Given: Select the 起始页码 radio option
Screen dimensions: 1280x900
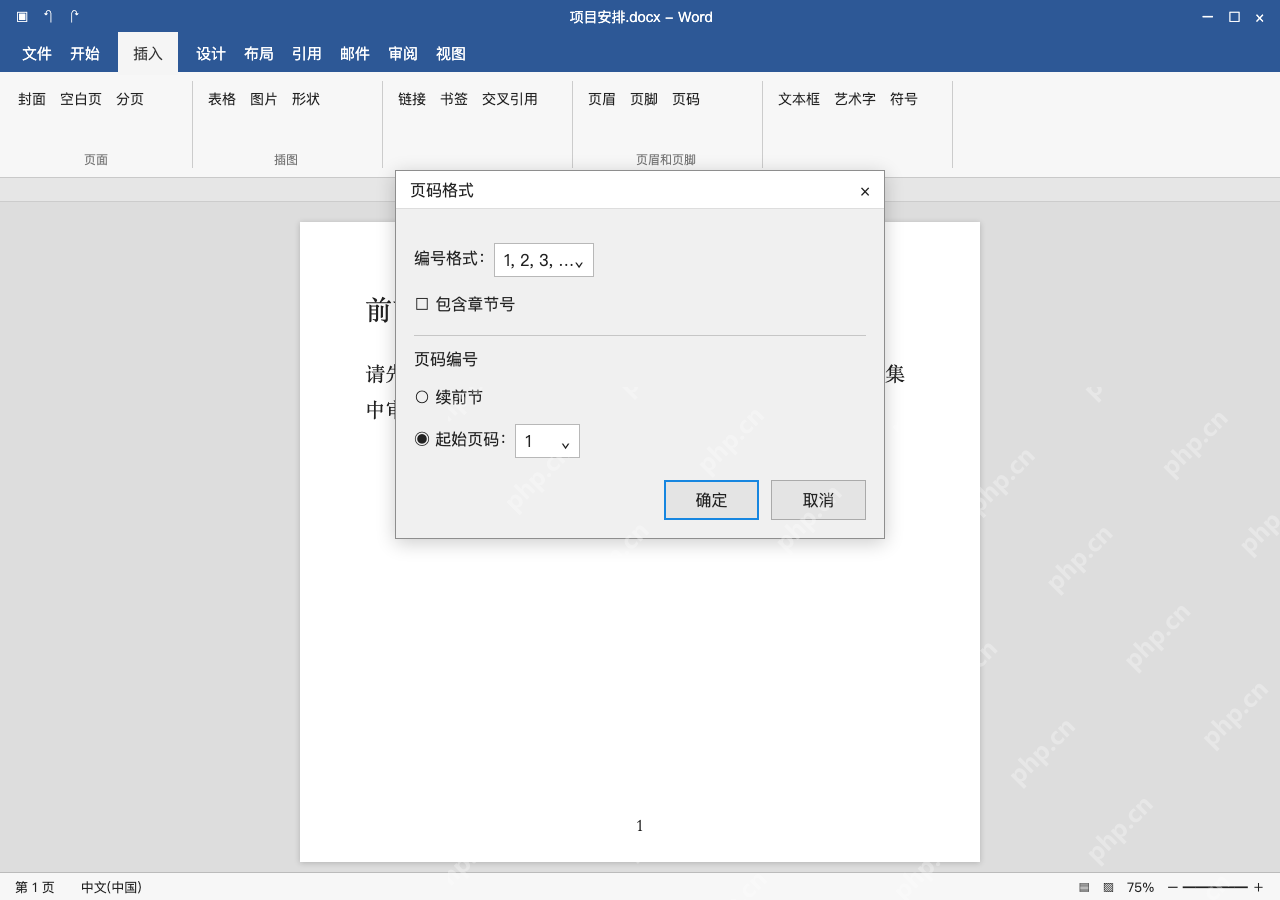Looking at the screenshot, I should [422, 439].
